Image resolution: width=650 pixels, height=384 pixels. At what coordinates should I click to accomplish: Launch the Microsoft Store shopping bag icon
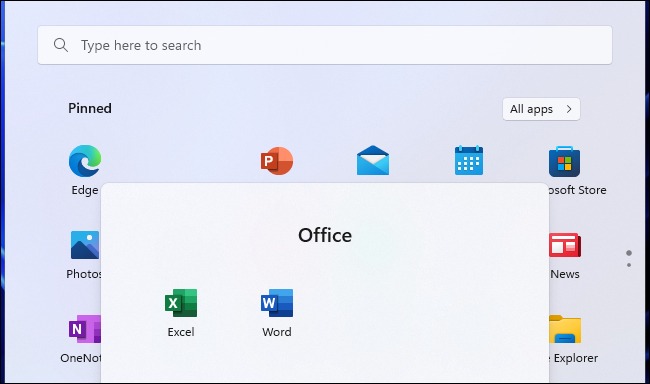[x=564, y=161]
